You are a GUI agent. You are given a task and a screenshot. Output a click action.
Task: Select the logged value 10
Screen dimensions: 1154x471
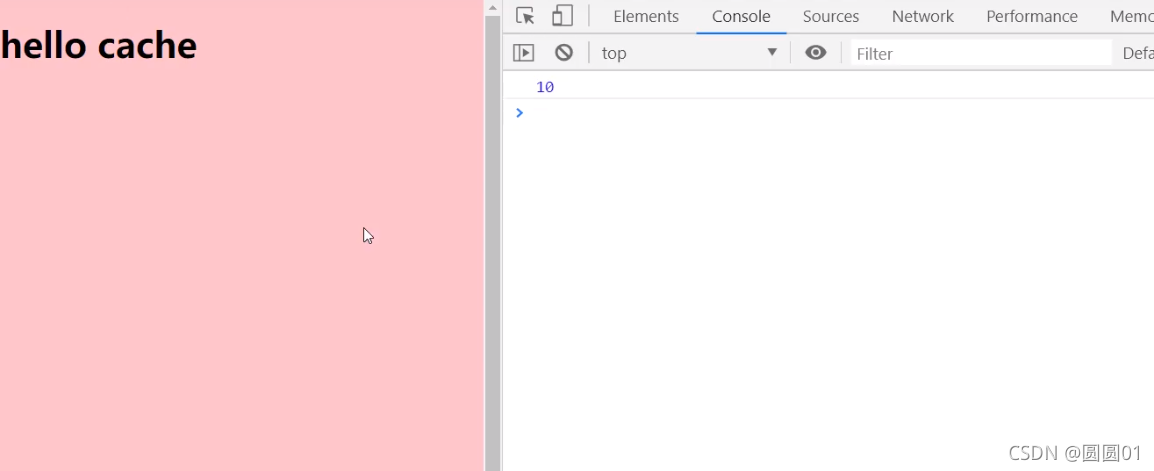click(x=545, y=87)
